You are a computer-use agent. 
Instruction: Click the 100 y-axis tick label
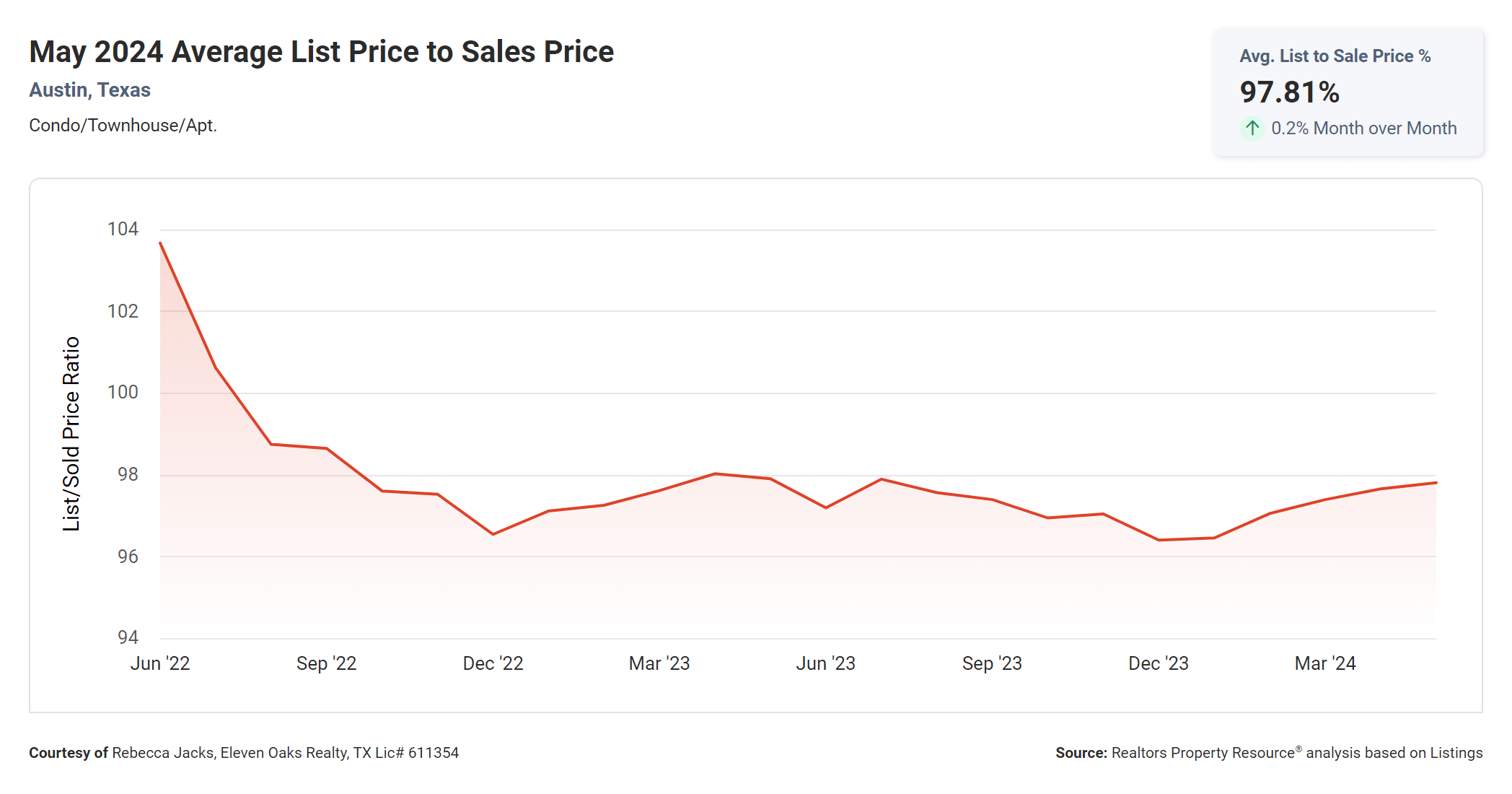click(x=123, y=393)
